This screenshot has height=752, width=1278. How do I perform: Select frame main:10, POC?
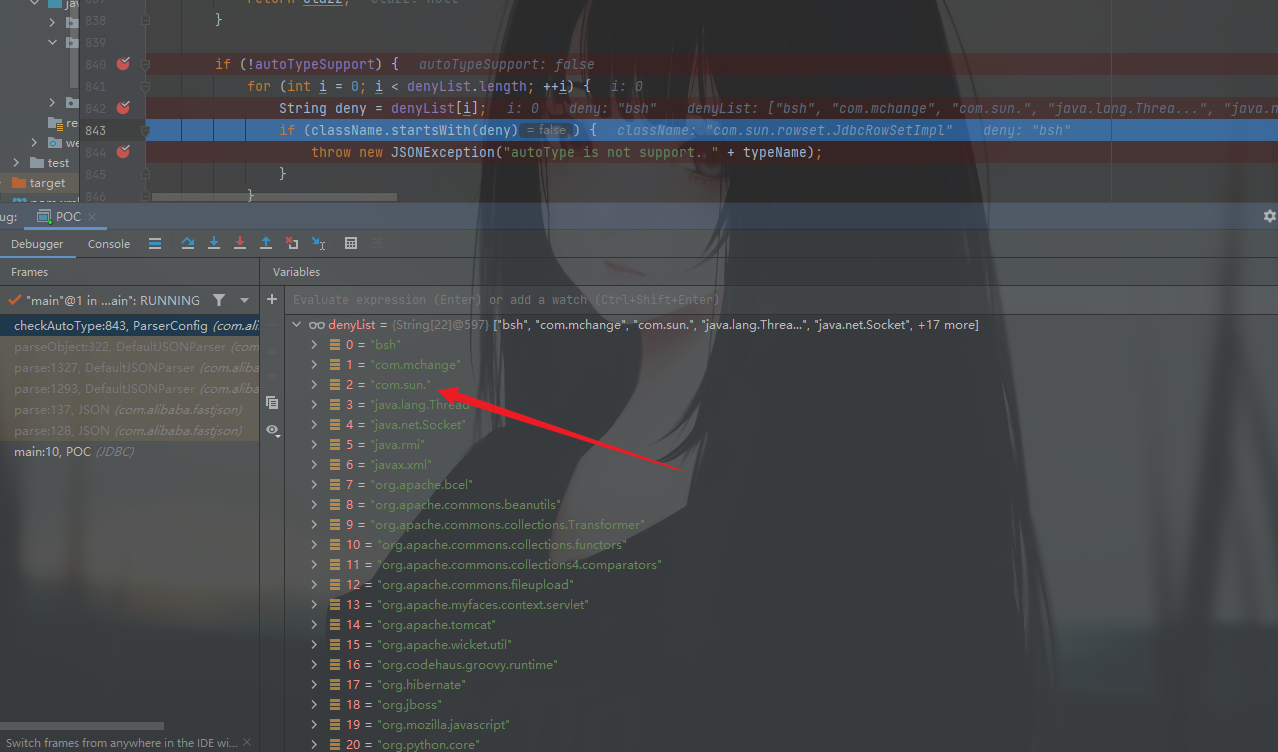coord(129,452)
